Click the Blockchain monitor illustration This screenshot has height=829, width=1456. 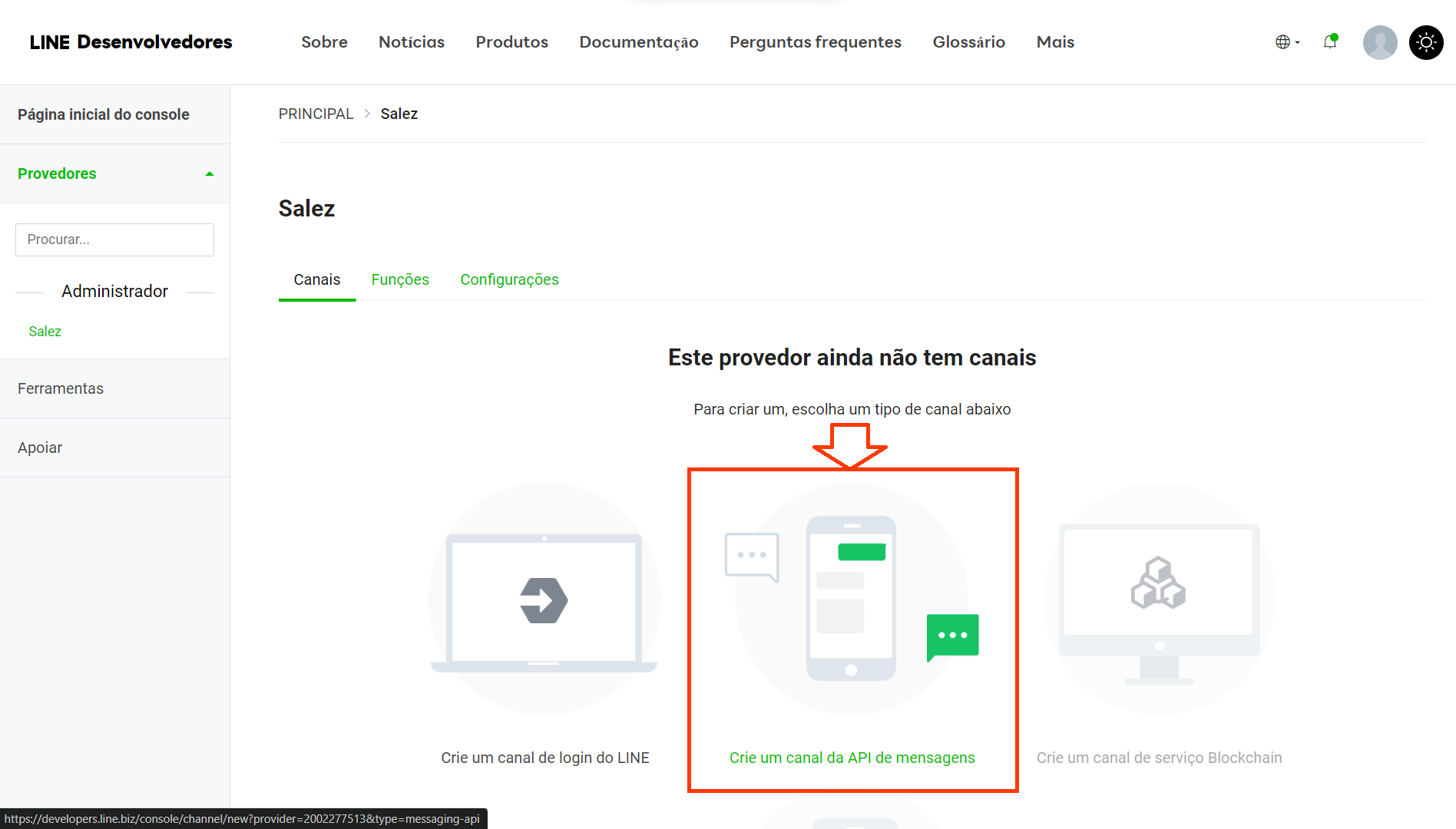[x=1159, y=599]
